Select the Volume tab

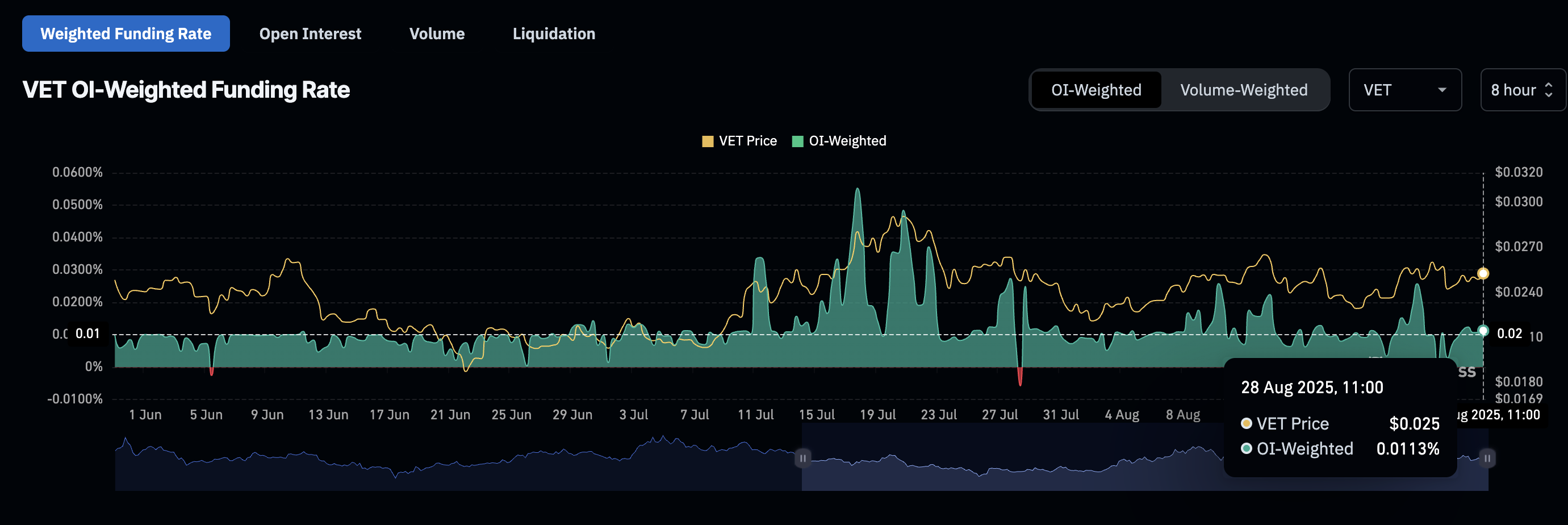click(x=437, y=34)
